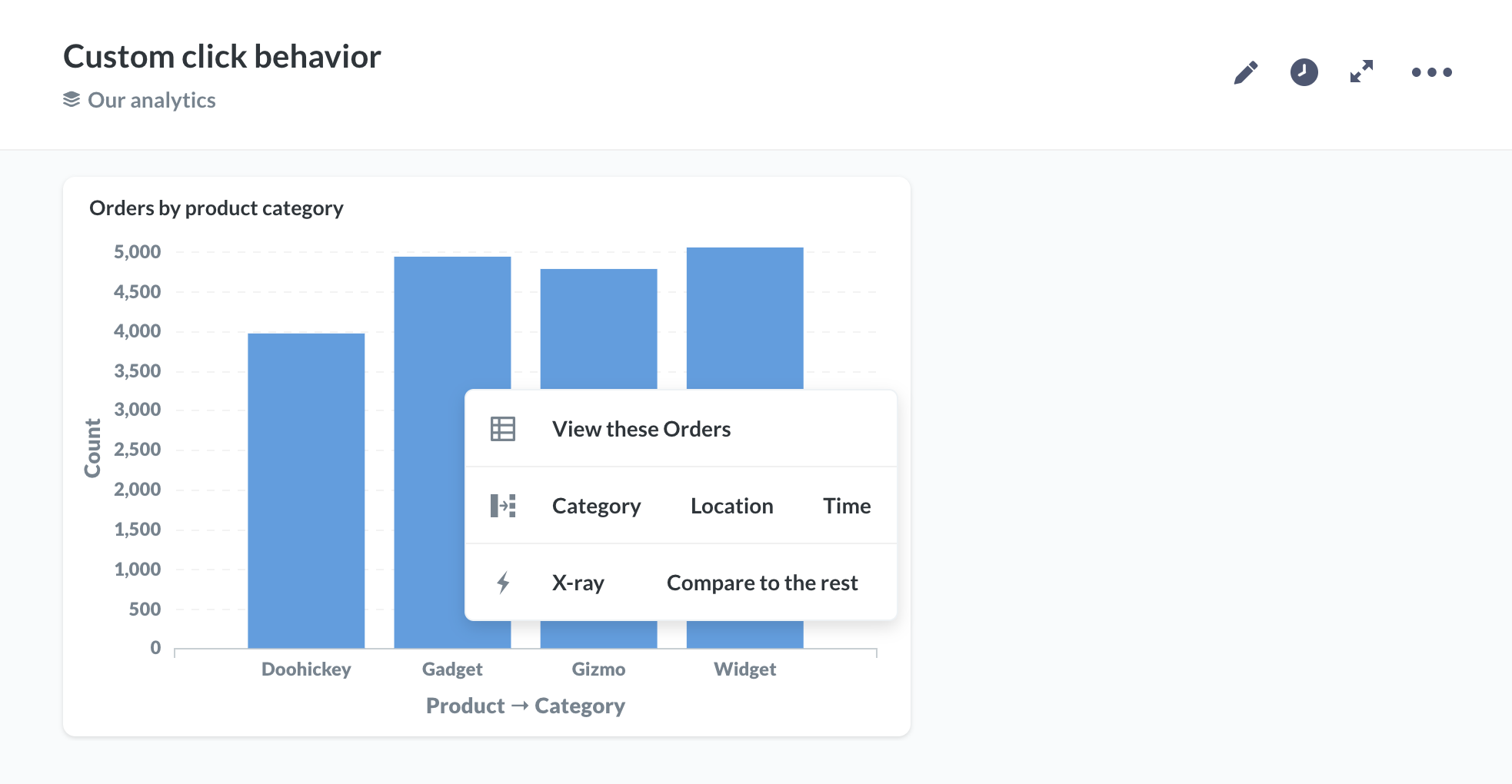
Task: Click the Gizmo bar above the popover
Action: point(598,329)
